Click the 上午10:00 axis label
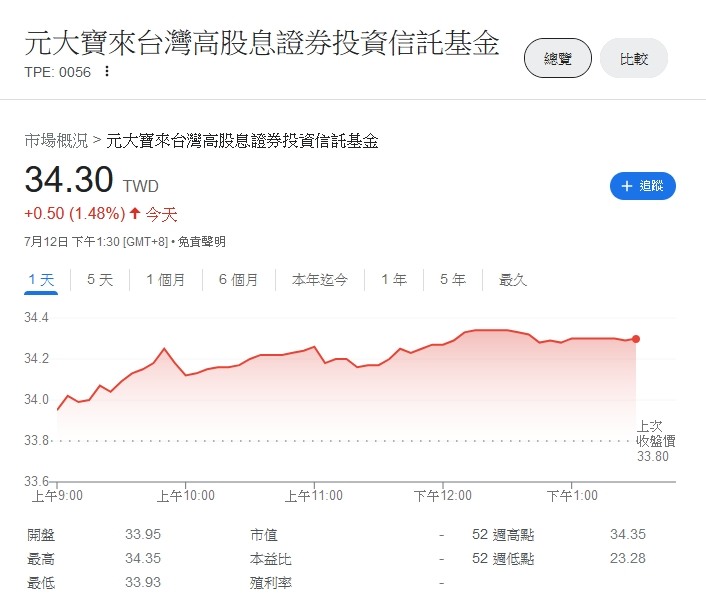This screenshot has height=607, width=706. 186,496
